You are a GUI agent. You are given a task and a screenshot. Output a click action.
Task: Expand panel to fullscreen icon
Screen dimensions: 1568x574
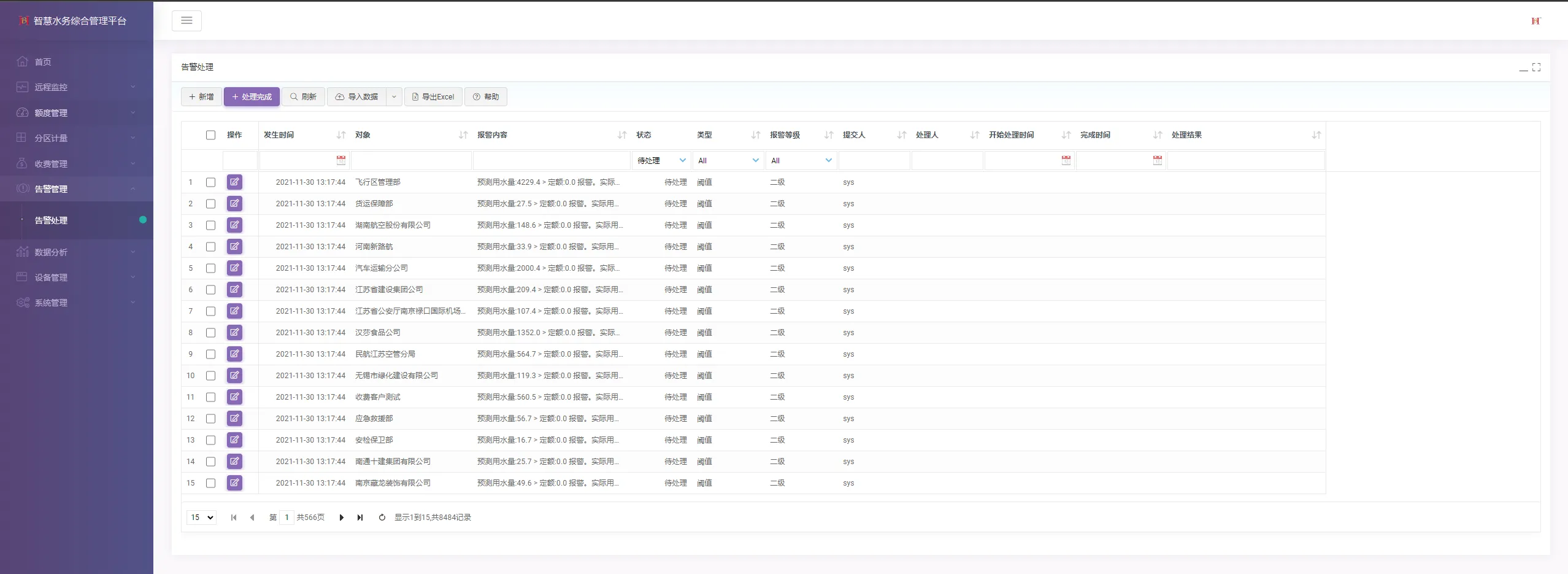(x=1536, y=68)
